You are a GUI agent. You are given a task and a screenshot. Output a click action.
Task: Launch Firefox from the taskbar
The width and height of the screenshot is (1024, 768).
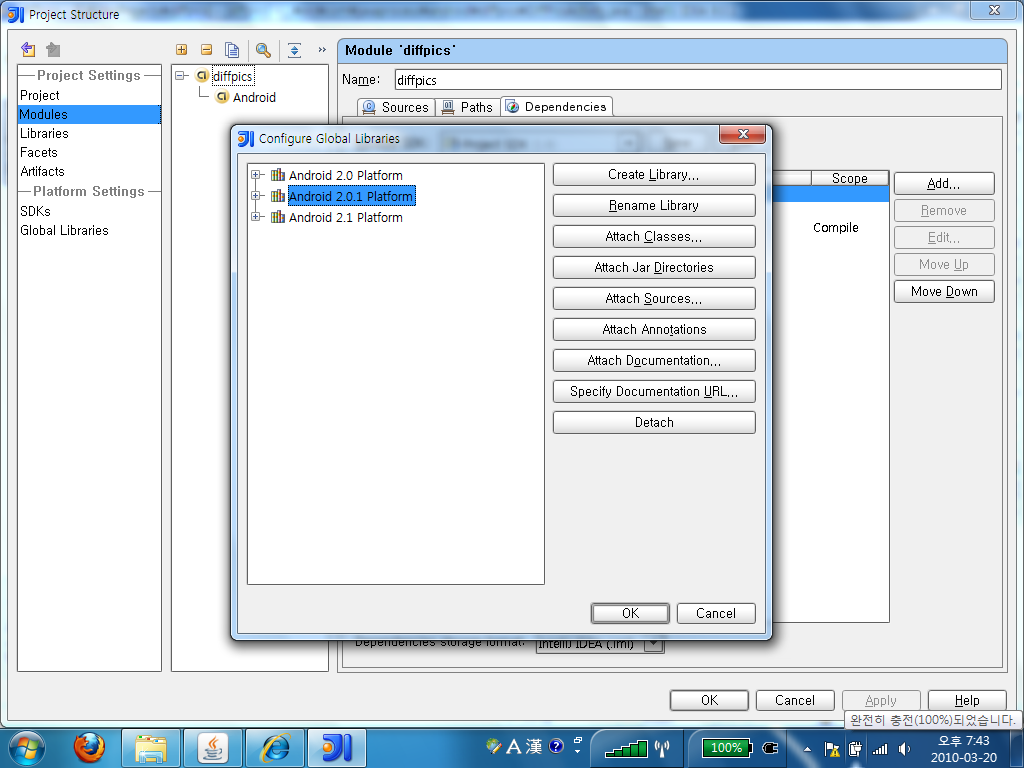[x=89, y=748]
